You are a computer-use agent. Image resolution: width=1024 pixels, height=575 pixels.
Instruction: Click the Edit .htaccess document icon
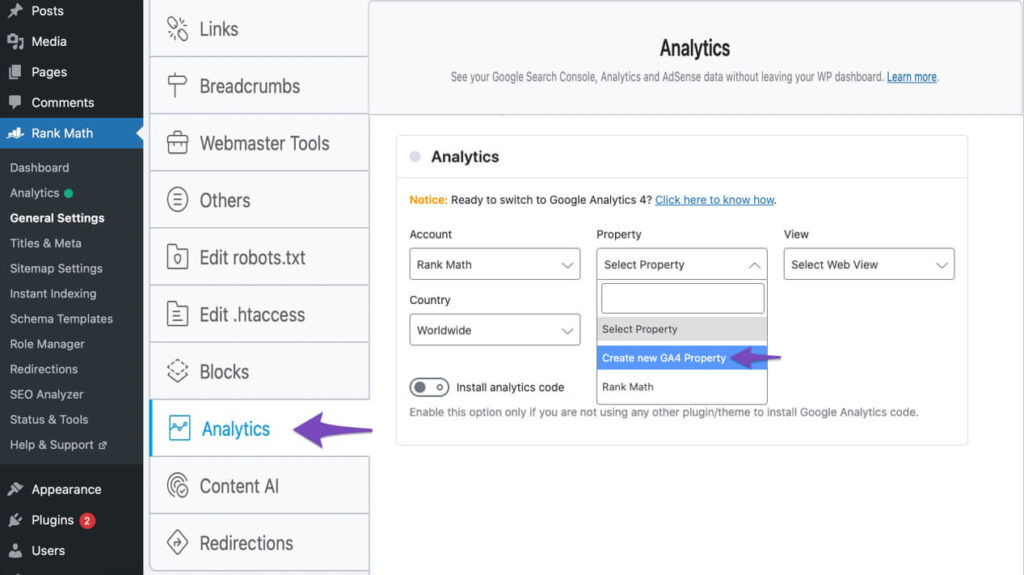177,314
